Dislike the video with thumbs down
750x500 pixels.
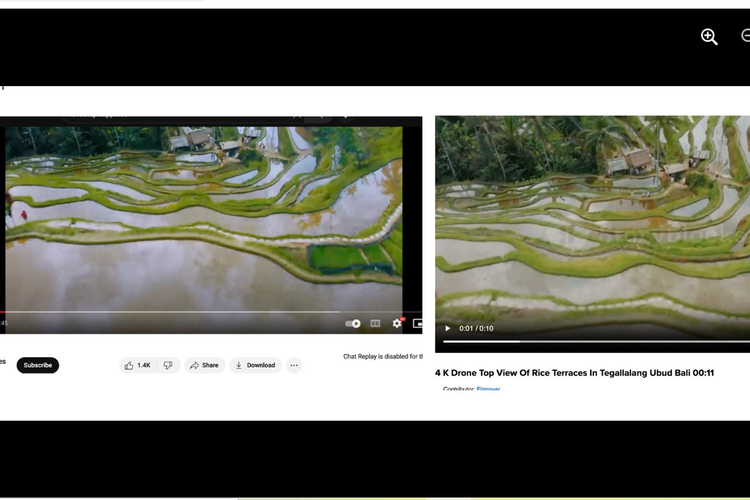tap(168, 365)
